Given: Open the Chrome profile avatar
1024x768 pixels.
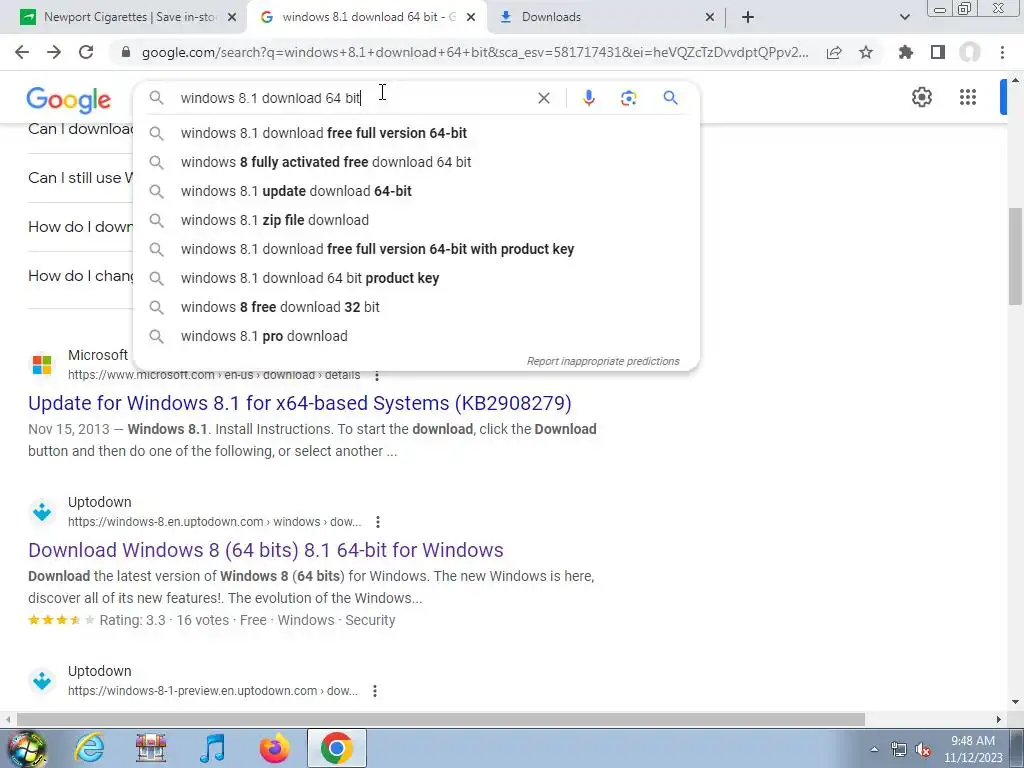Looking at the screenshot, I should click(970, 52).
